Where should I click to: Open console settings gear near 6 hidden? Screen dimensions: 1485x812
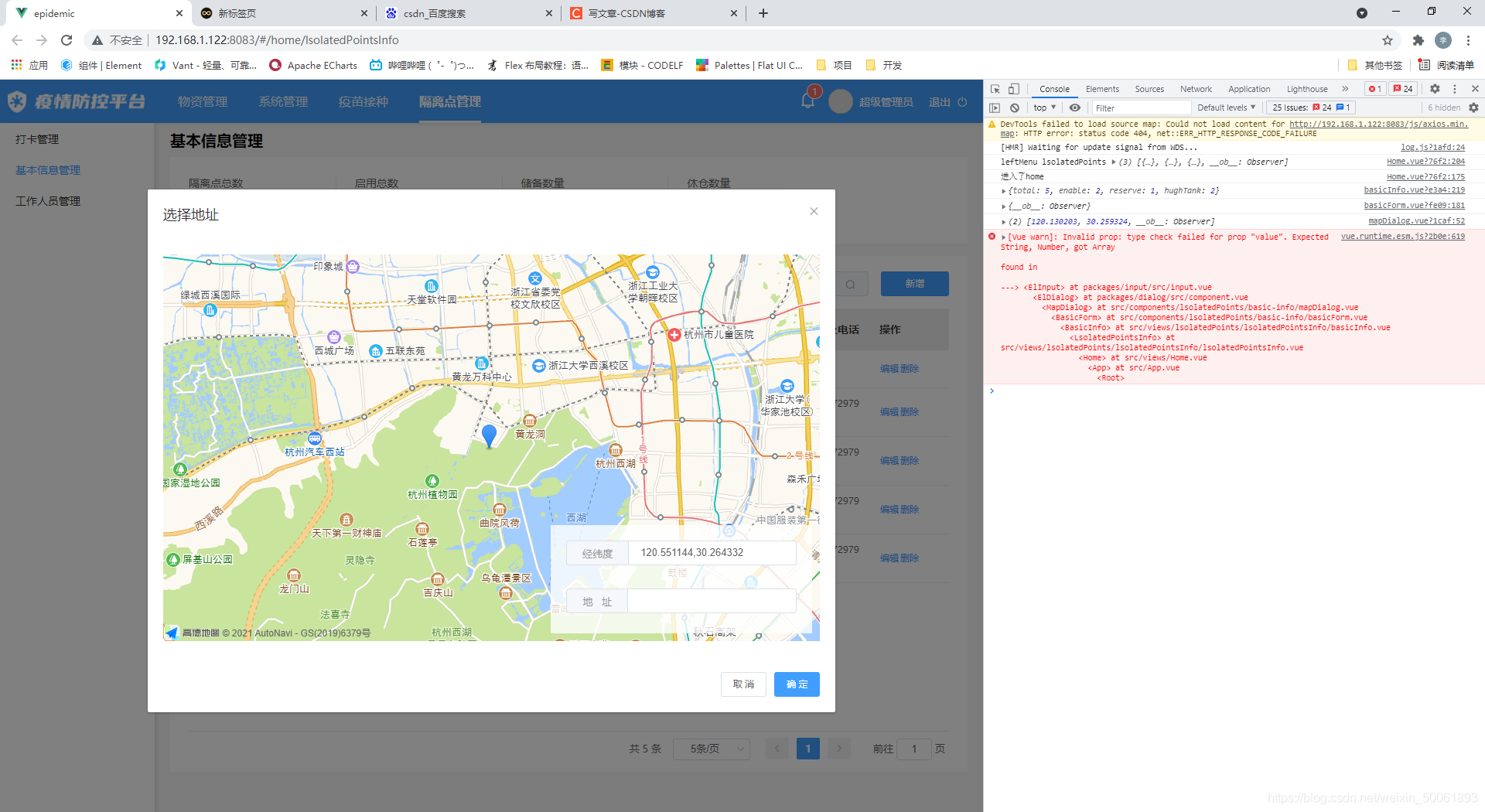(1473, 107)
